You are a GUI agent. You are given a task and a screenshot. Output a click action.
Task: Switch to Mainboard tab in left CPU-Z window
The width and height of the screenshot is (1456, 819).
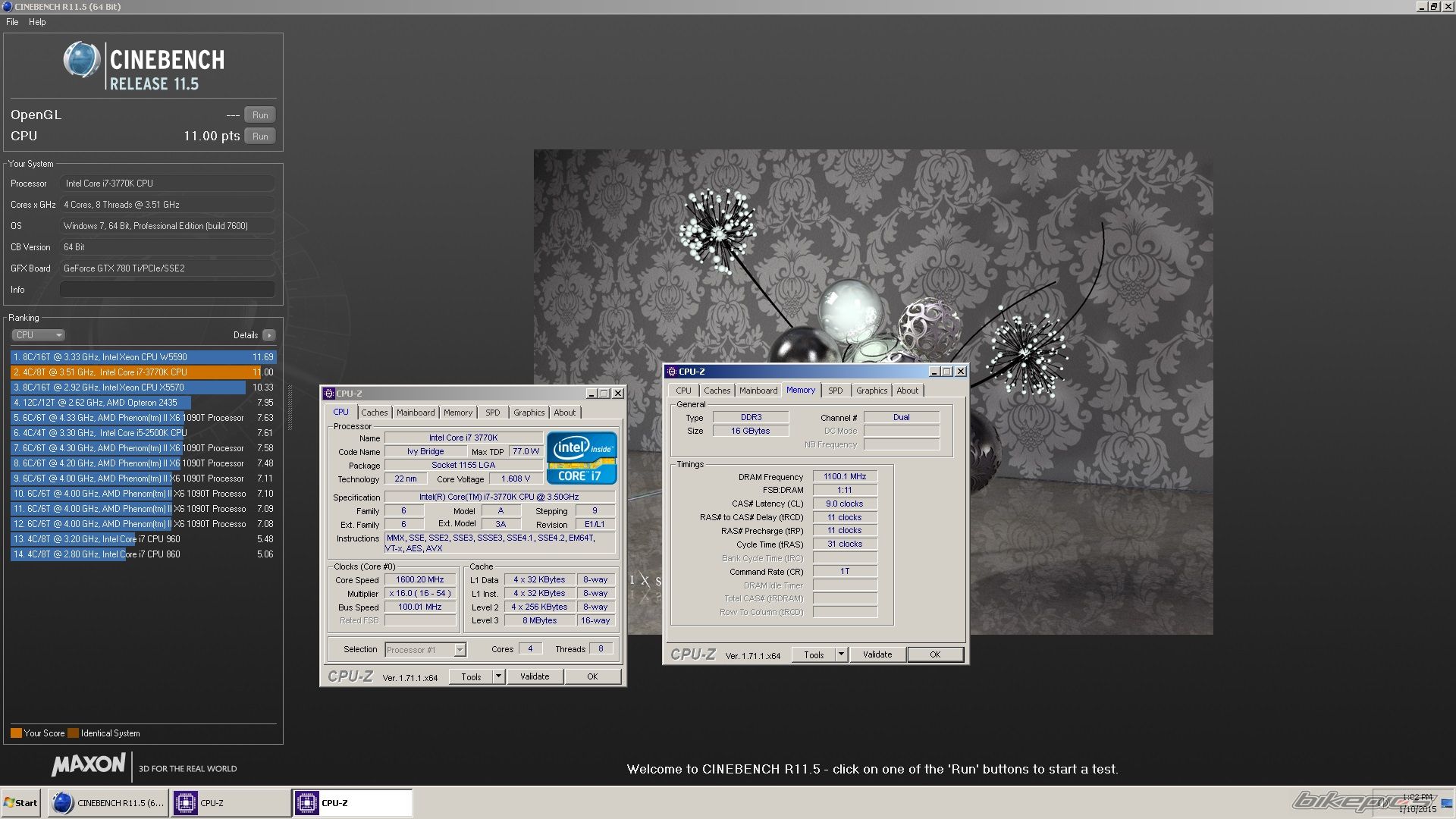416,413
